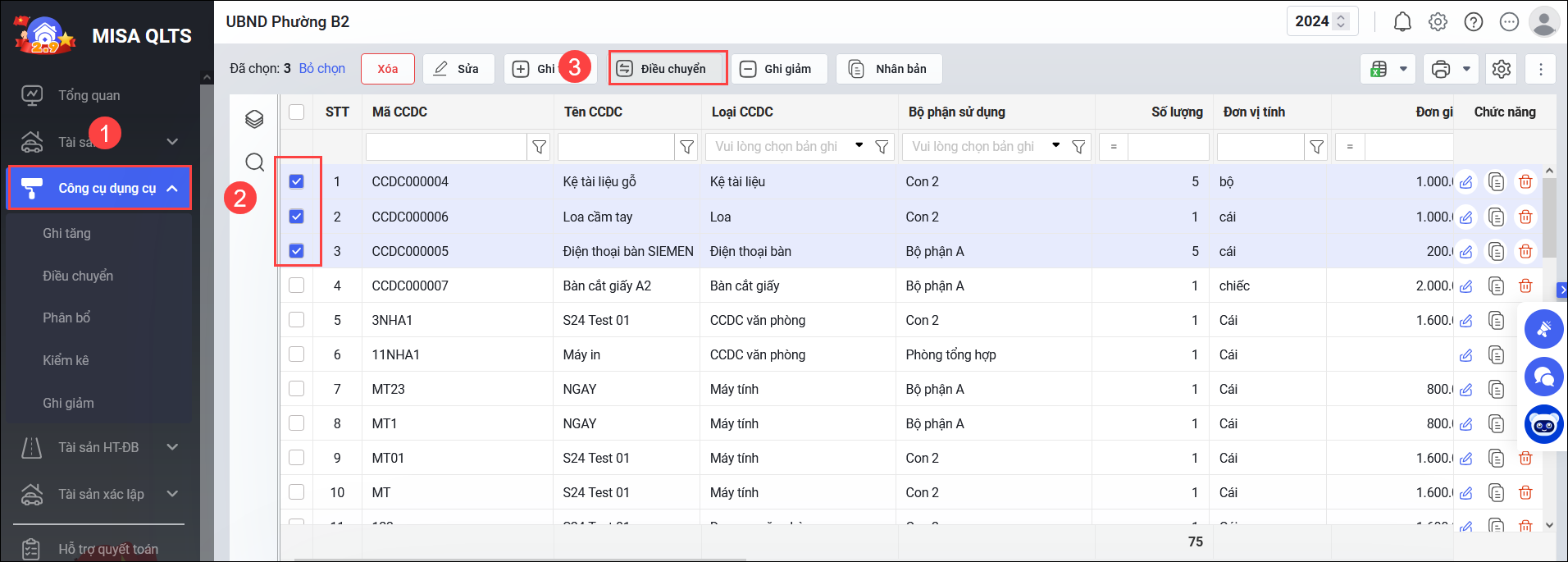Edit row CCDC000006 with pencil icon
Image resolution: width=1568 pixels, height=562 pixels.
1466,217
